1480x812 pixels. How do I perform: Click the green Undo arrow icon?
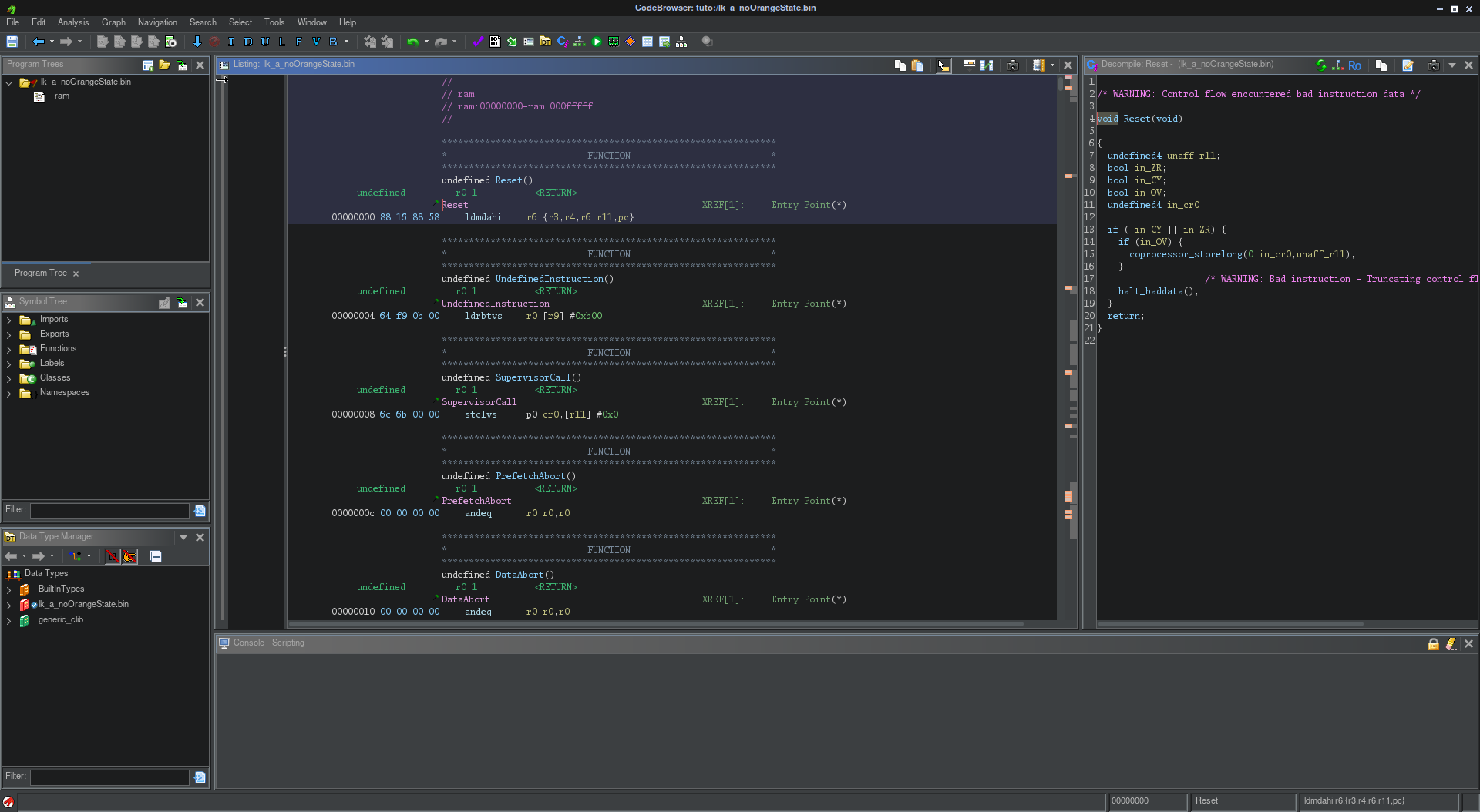[x=412, y=42]
